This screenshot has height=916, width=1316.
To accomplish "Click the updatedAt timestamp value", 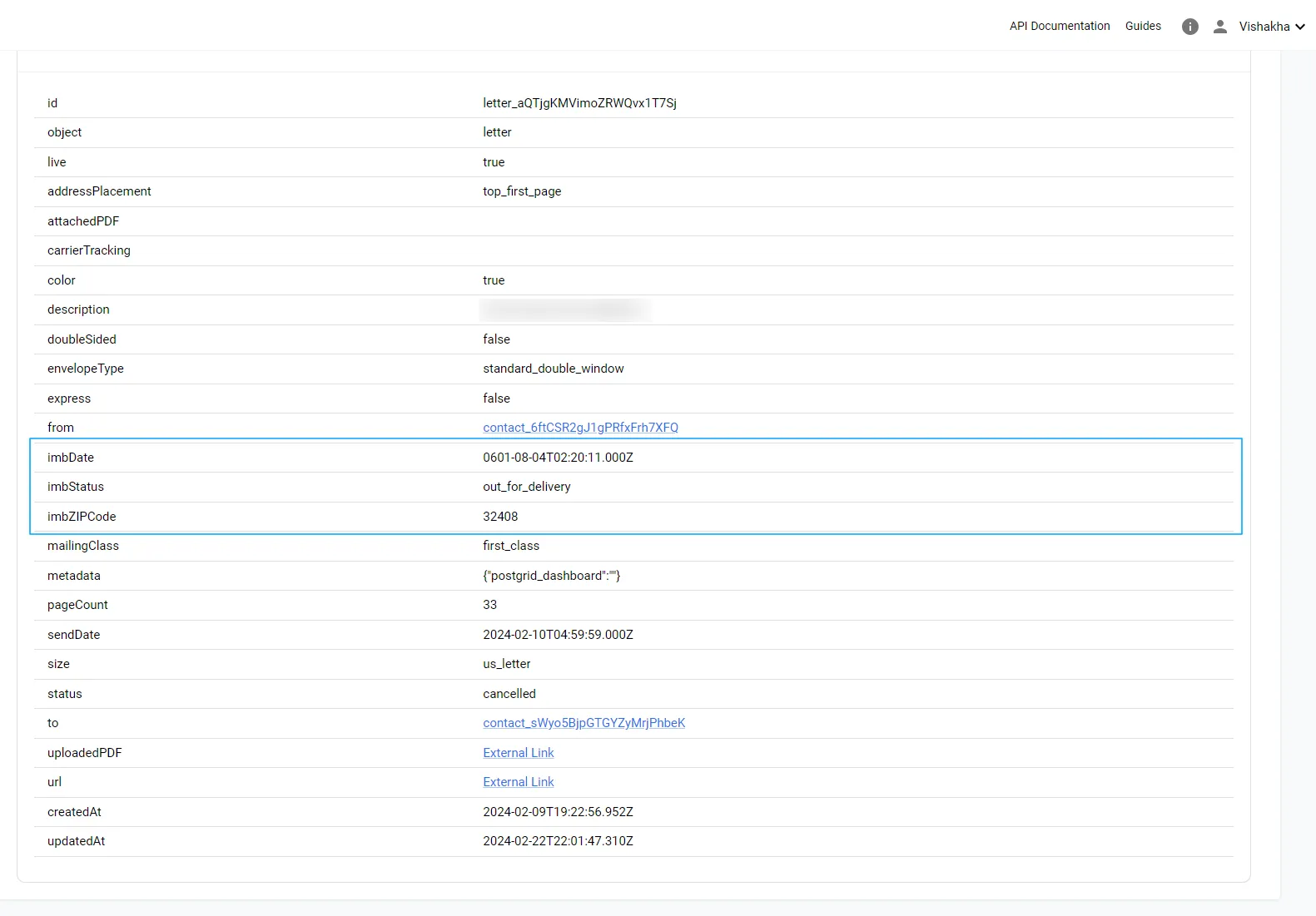I will coord(558,841).
